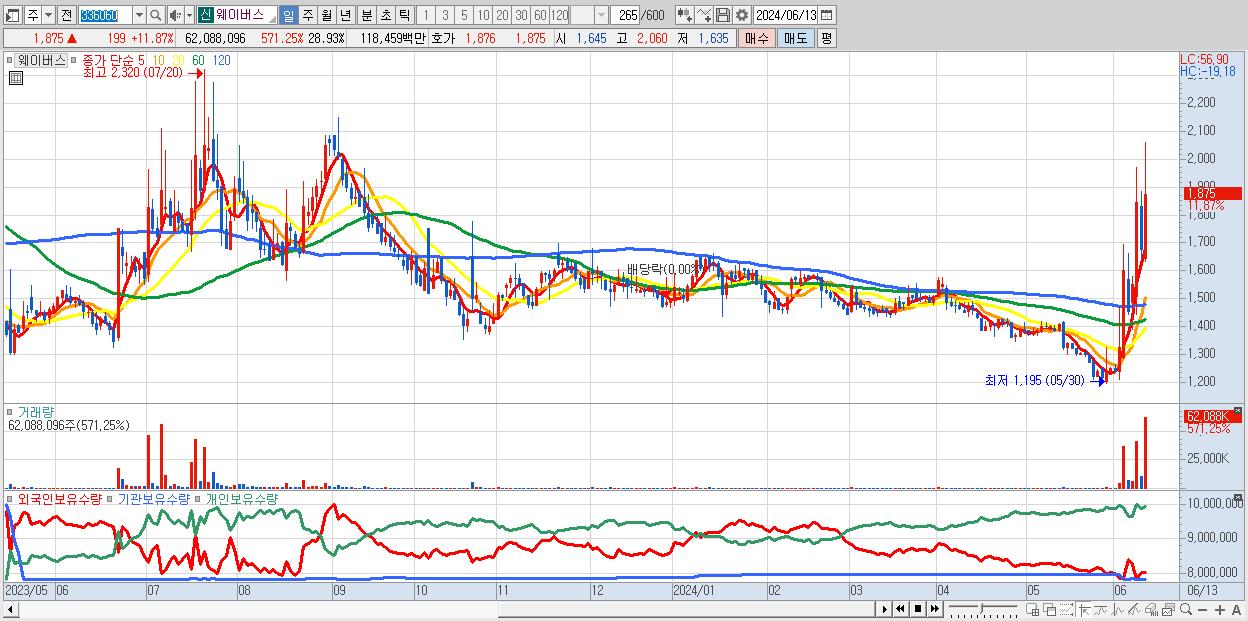
Task: Click the date field 2024/06/13
Action: pyautogui.click(x=786, y=15)
